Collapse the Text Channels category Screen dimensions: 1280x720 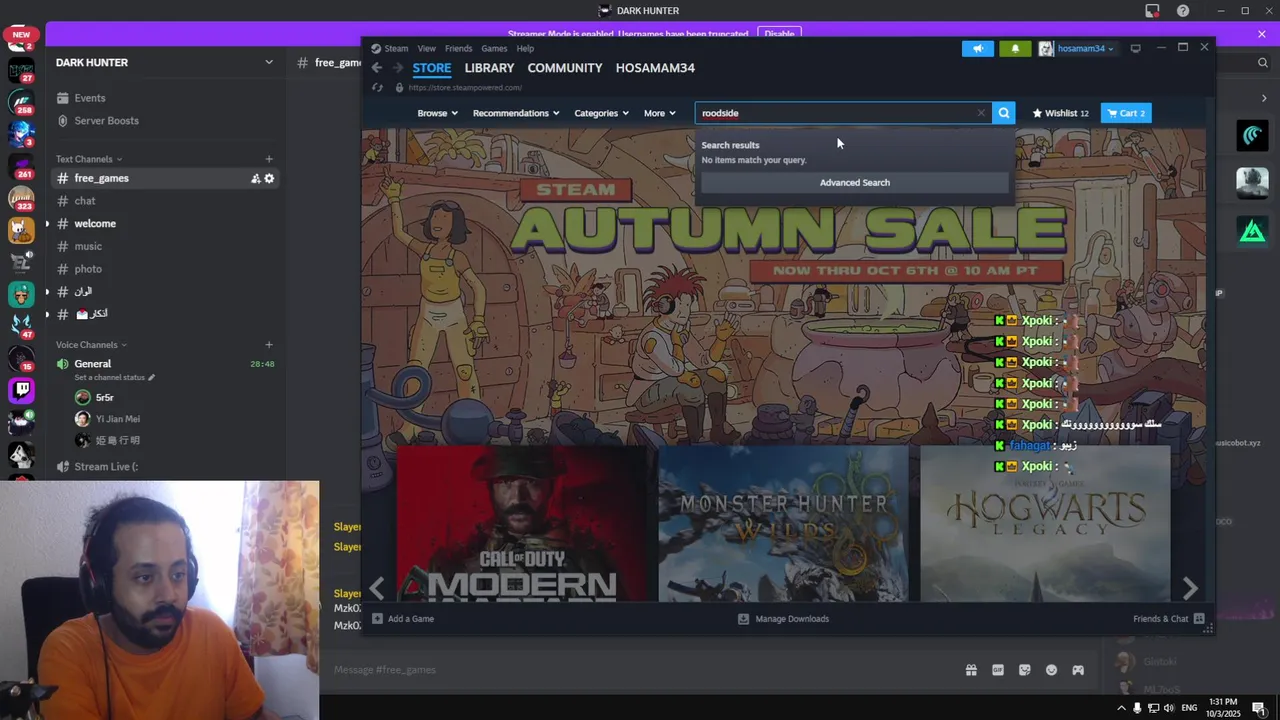89,159
